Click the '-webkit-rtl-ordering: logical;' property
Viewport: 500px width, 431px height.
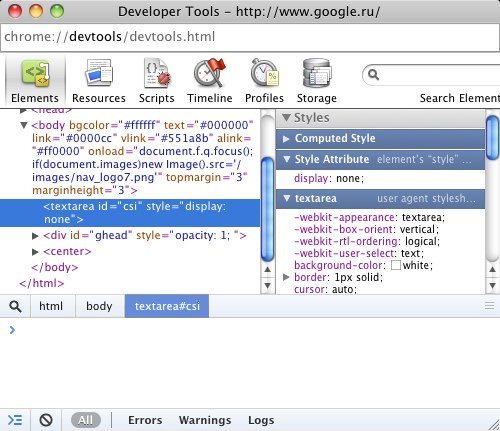click(367, 242)
